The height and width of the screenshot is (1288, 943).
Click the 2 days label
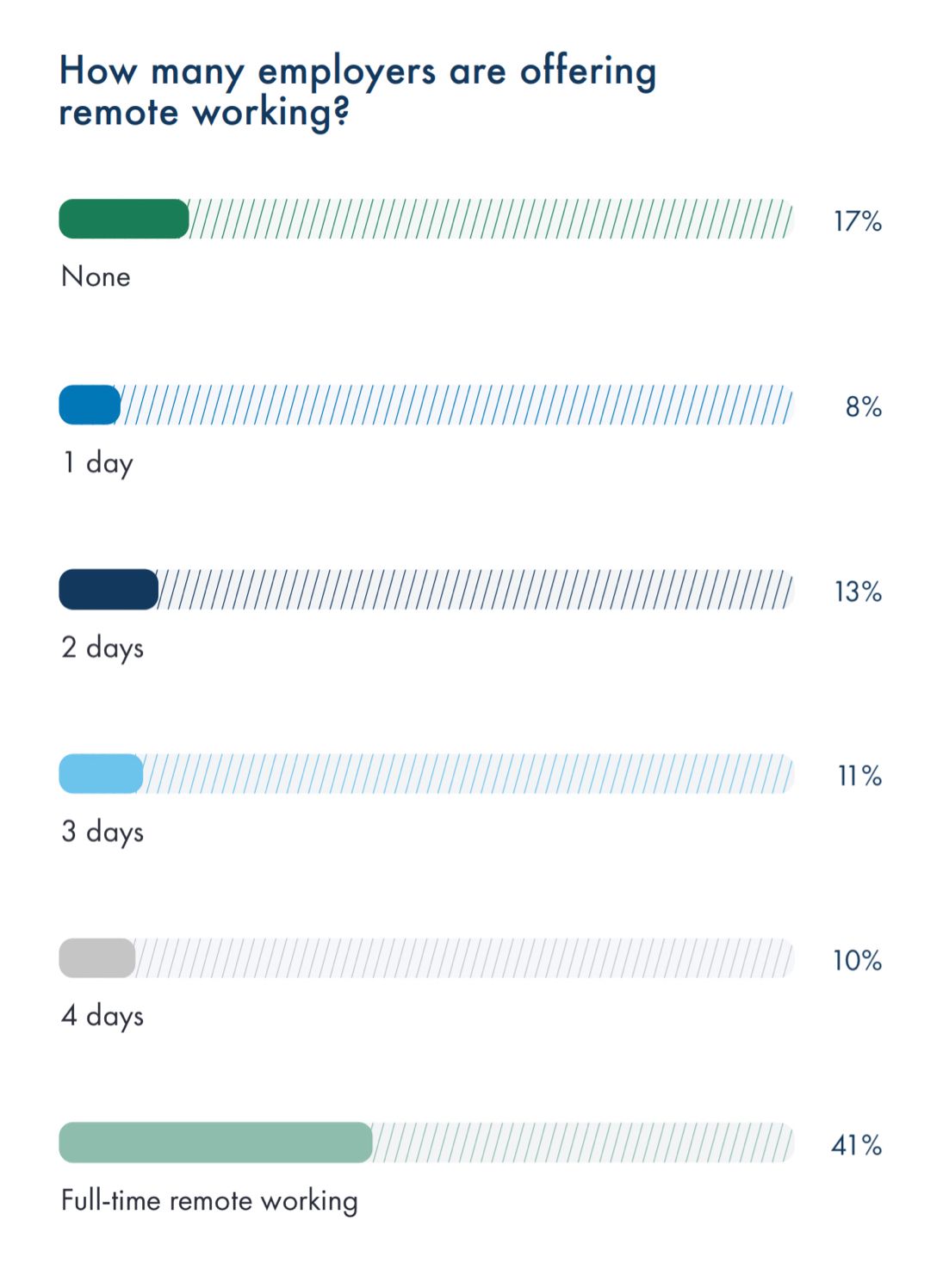pyautogui.click(x=102, y=647)
